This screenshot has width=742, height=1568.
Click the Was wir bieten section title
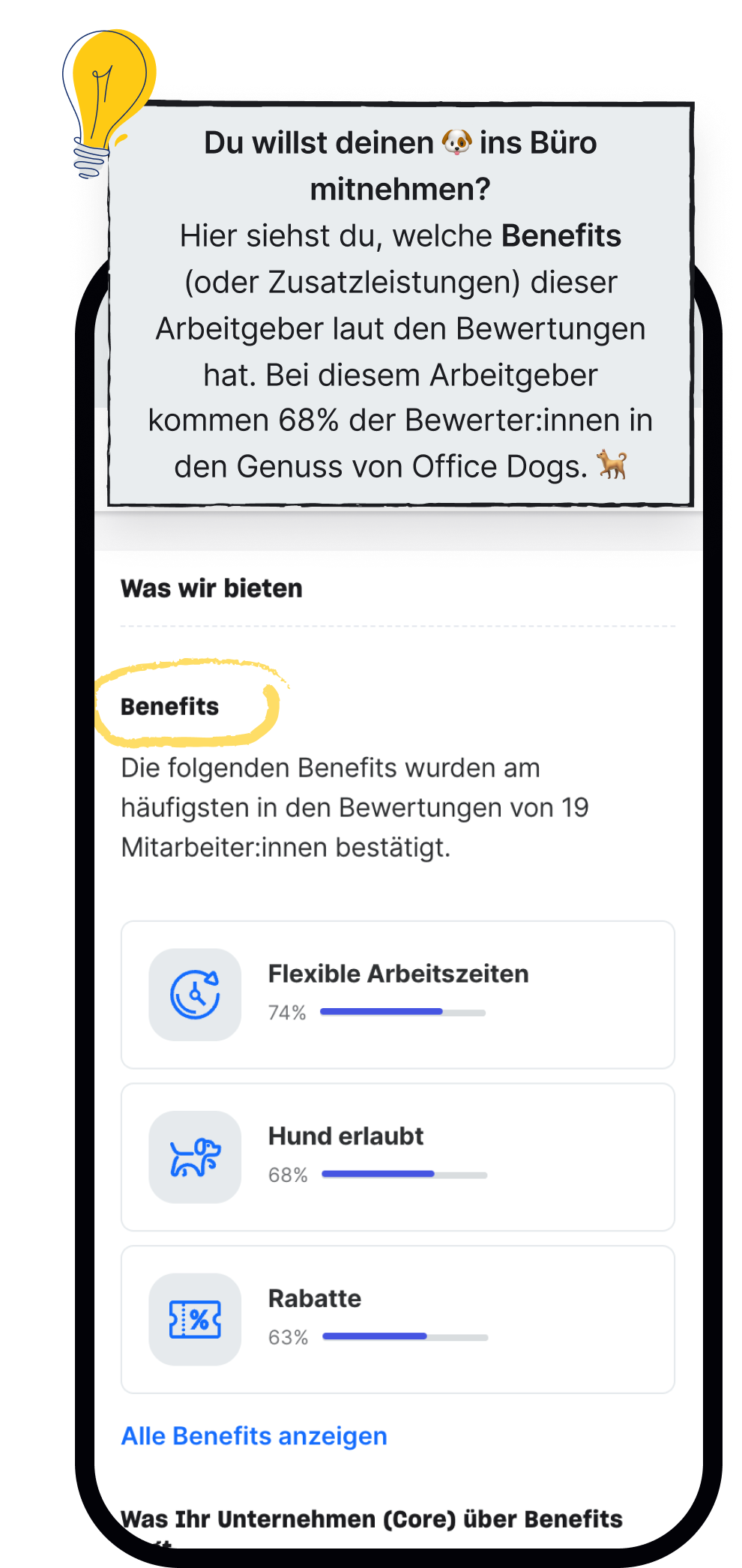(x=211, y=588)
